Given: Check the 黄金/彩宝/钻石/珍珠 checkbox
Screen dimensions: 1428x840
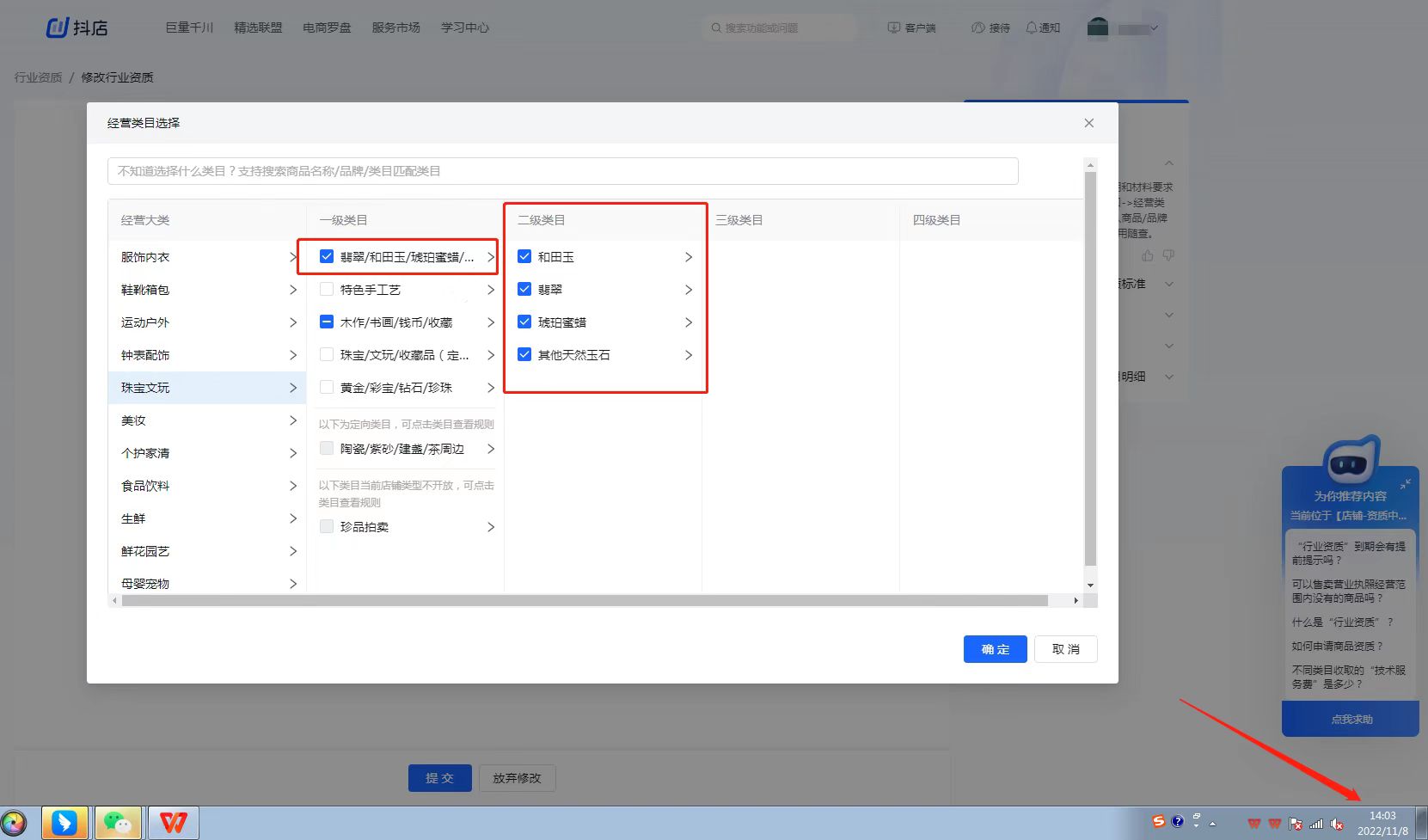Looking at the screenshot, I should coord(327,387).
